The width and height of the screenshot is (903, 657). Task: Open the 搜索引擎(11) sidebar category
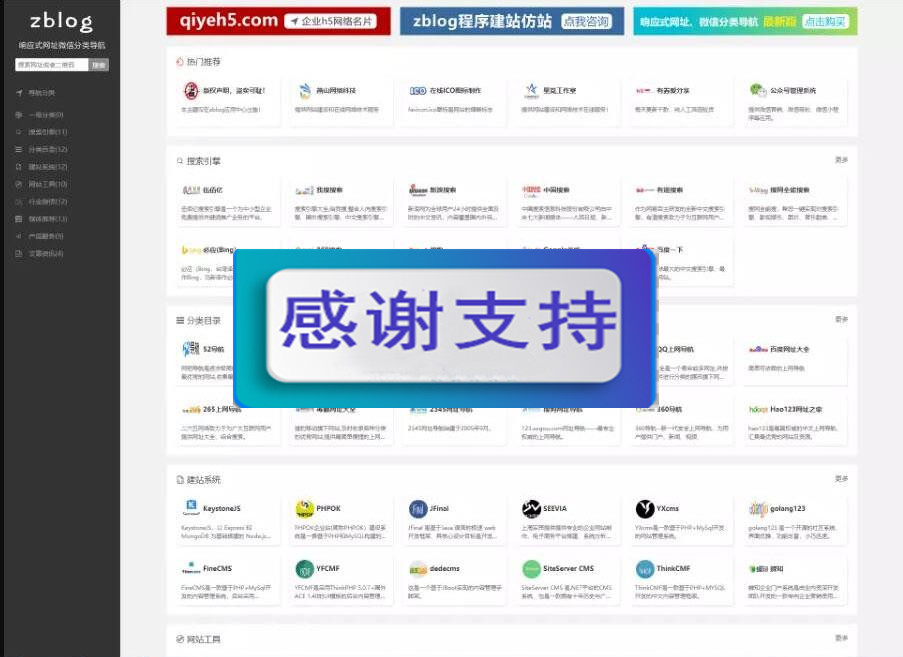(48, 132)
